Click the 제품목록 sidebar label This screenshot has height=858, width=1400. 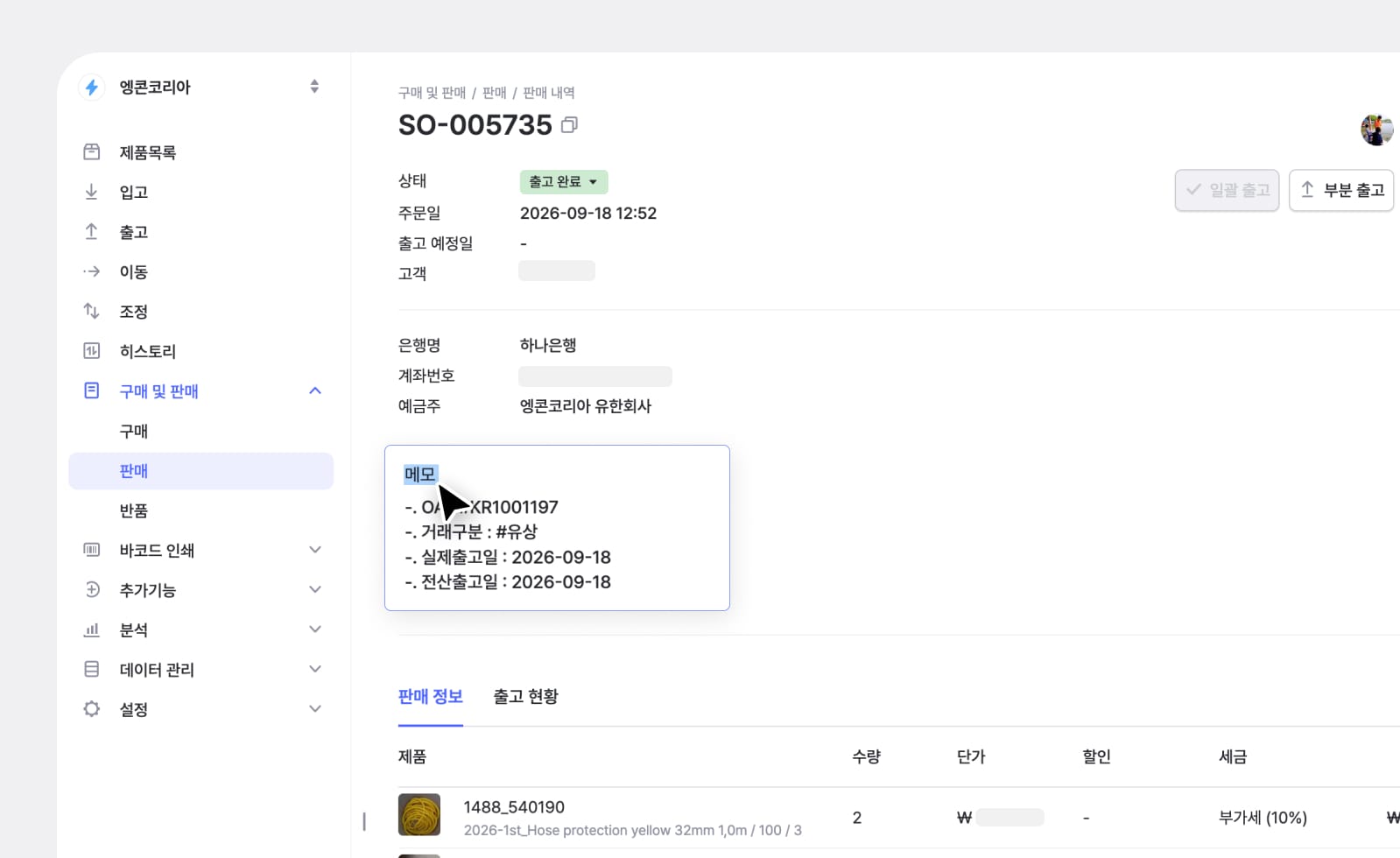coord(148,152)
